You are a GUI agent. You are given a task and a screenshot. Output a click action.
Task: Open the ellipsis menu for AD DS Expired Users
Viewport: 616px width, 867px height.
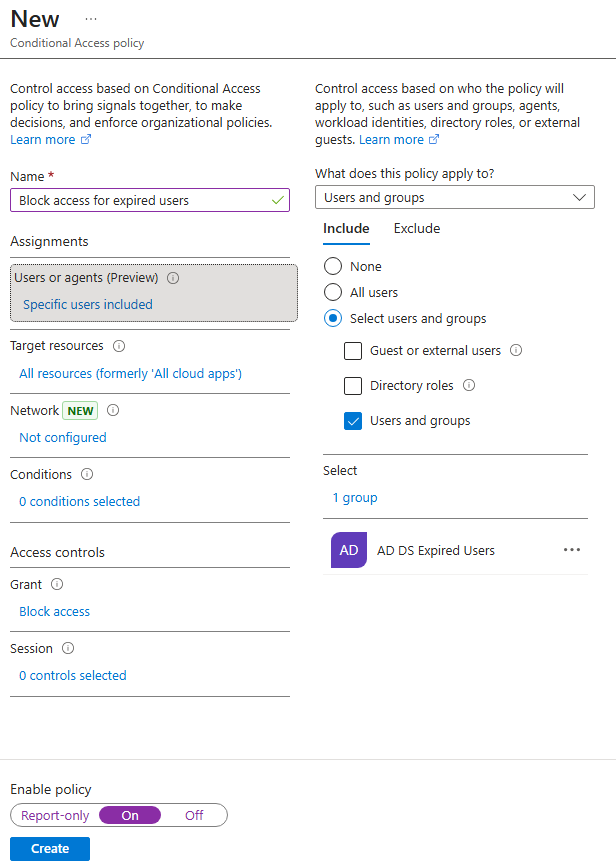click(571, 550)
